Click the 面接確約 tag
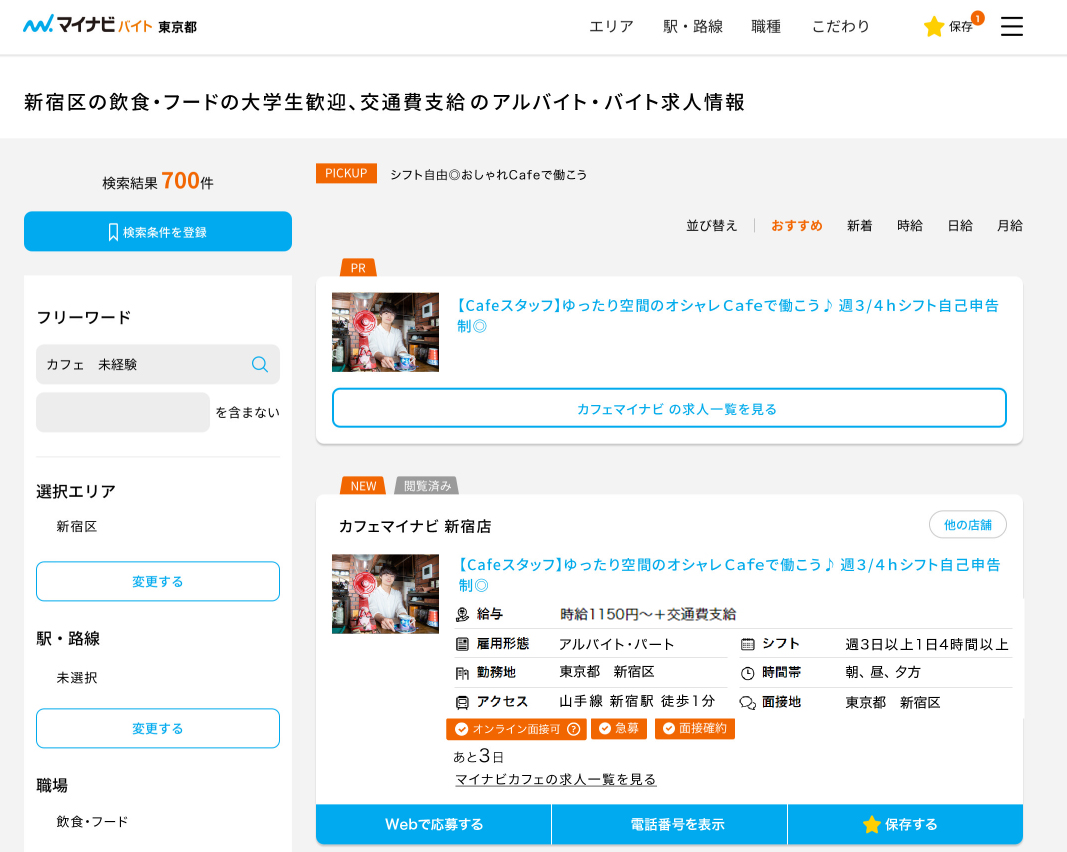This screenshot has width=1067, height=852. [x=695, y=728]
